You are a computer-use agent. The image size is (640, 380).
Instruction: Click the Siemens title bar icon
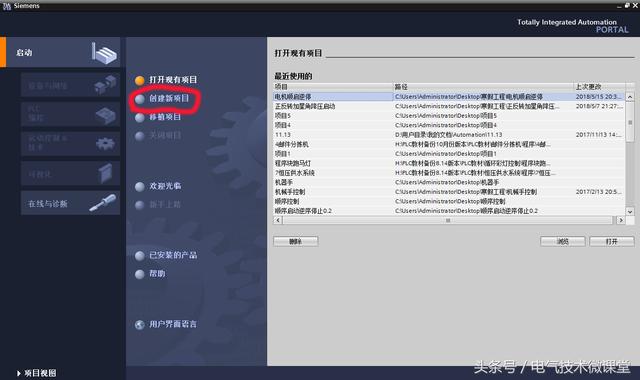point(7,6)
